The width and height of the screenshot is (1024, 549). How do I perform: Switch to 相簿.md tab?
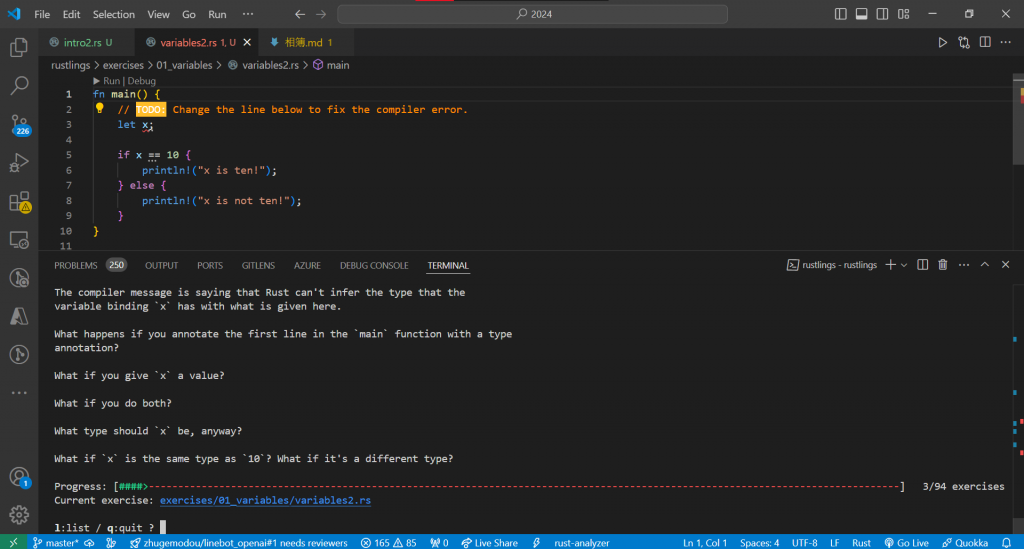tap(308, 42)
